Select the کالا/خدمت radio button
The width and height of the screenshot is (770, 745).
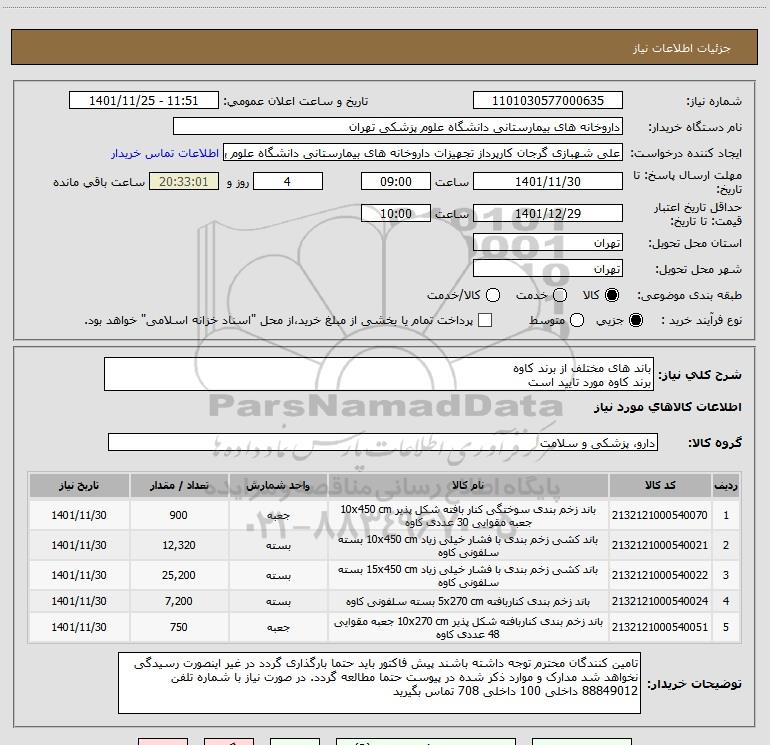[x=493, y=295]
